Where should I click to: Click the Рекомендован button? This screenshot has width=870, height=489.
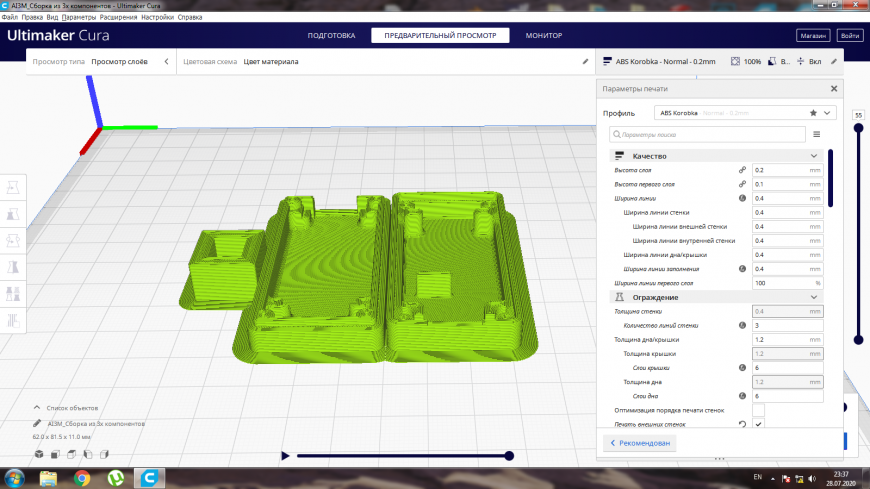click(x=640, y=443)
